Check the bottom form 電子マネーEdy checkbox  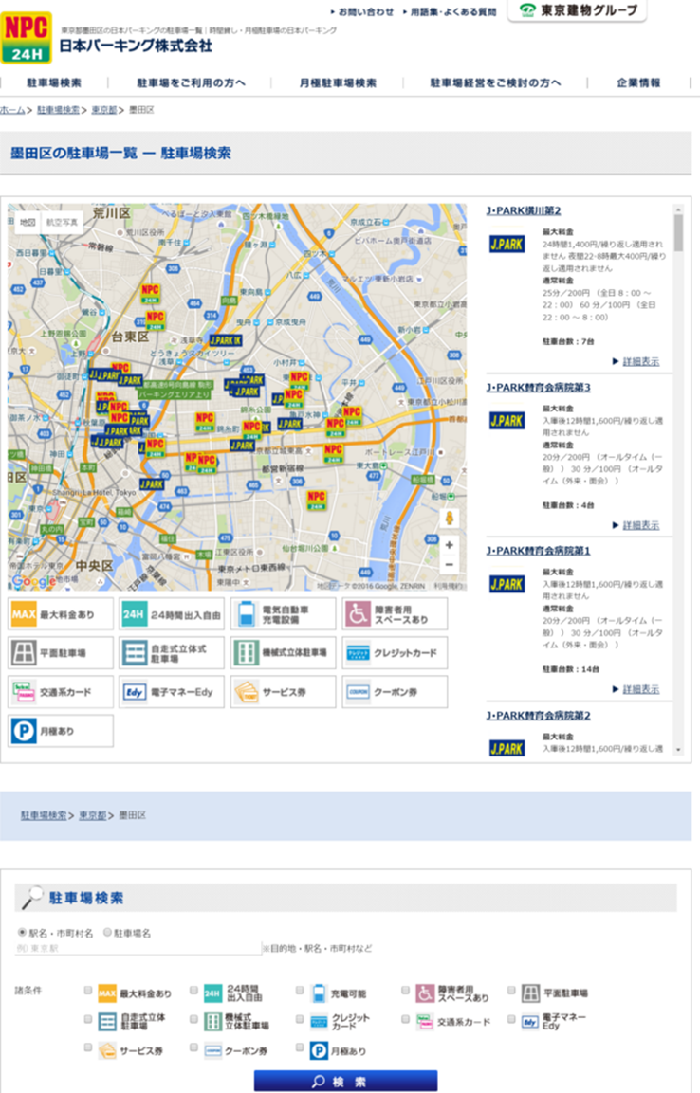coord(511,1019)
